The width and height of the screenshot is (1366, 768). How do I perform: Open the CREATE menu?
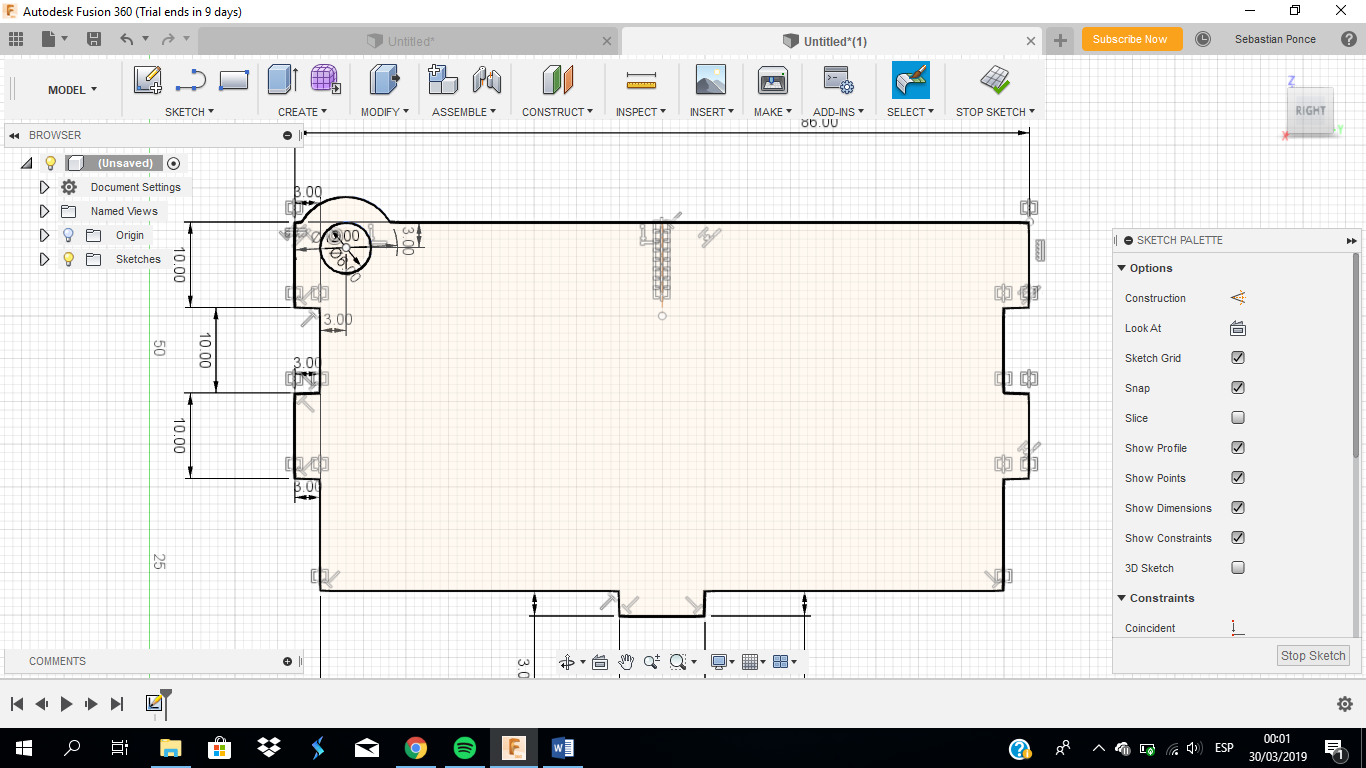pos(303,112)
